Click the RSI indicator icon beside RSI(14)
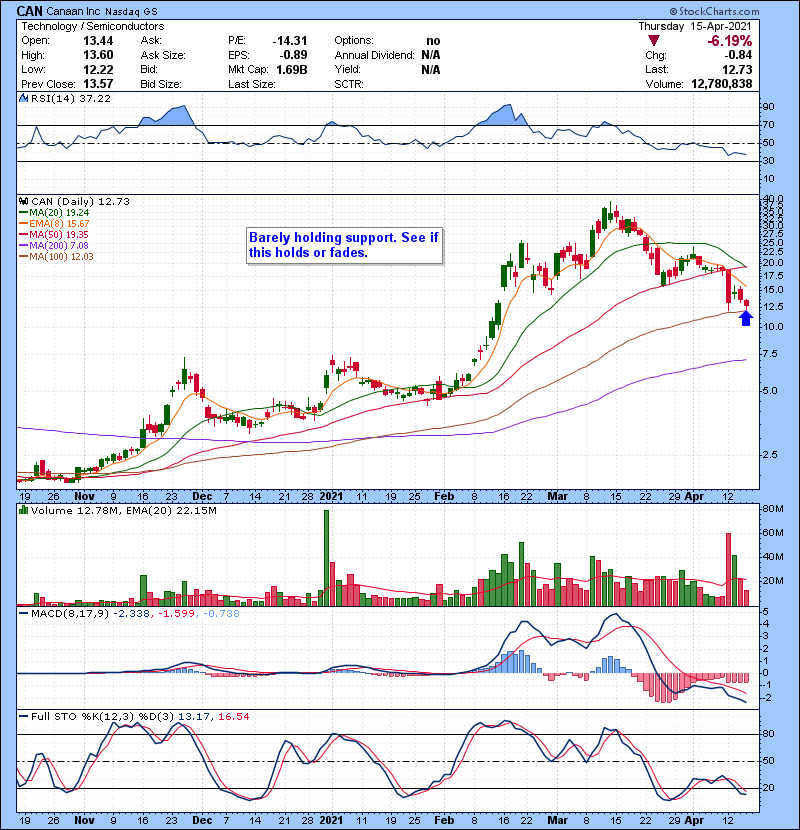 23,98
